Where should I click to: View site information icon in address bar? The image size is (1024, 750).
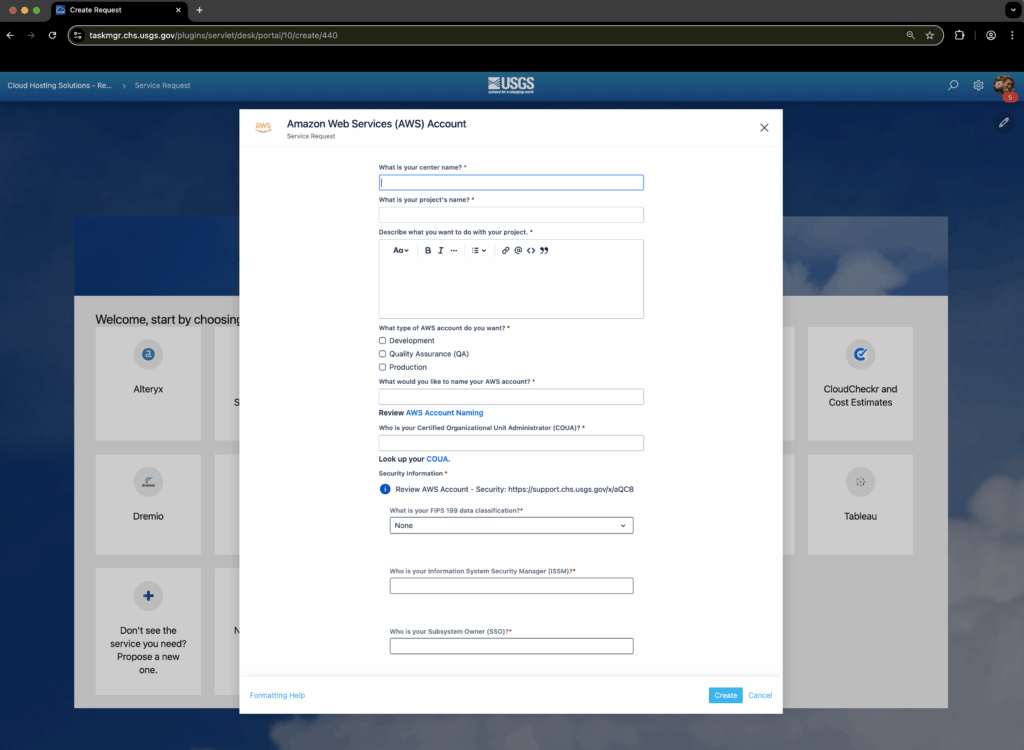(78, 35)
